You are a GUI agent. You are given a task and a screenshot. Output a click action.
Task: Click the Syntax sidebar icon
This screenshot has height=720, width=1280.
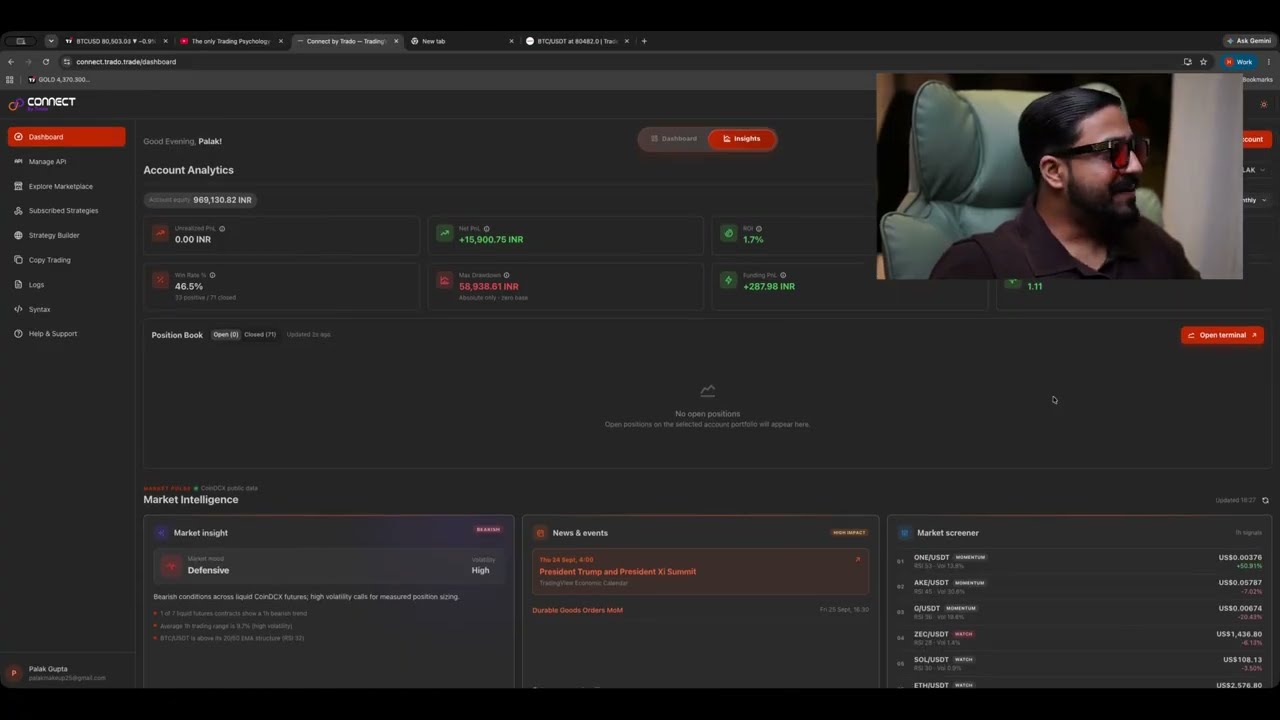point(18,309)
